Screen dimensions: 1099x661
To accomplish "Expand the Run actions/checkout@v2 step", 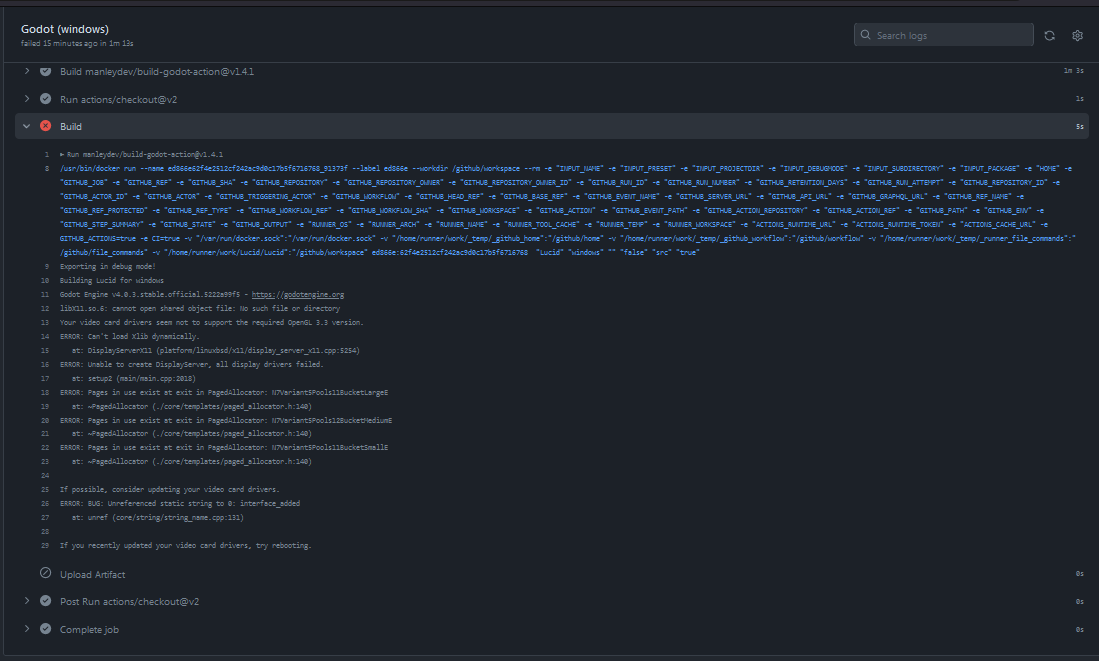I will tap(26, 99).
